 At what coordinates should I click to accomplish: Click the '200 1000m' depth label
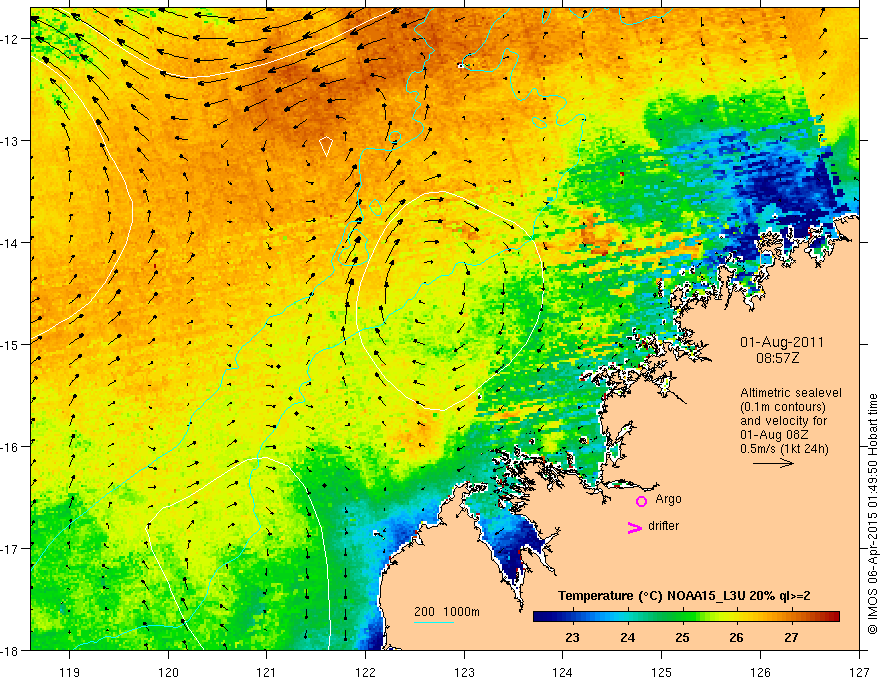pos(447,612)
